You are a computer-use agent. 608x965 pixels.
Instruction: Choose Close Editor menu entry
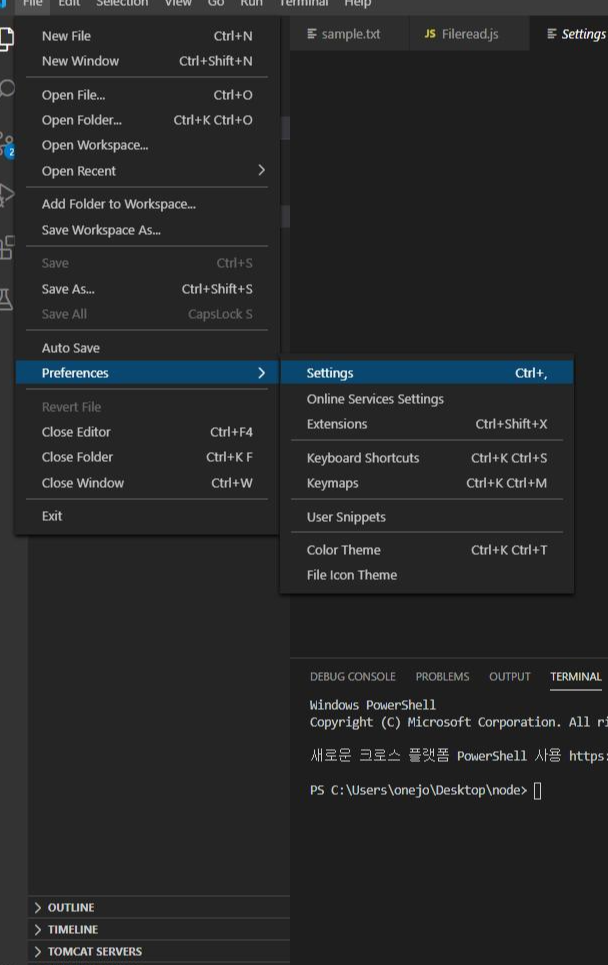coord(146,432)
